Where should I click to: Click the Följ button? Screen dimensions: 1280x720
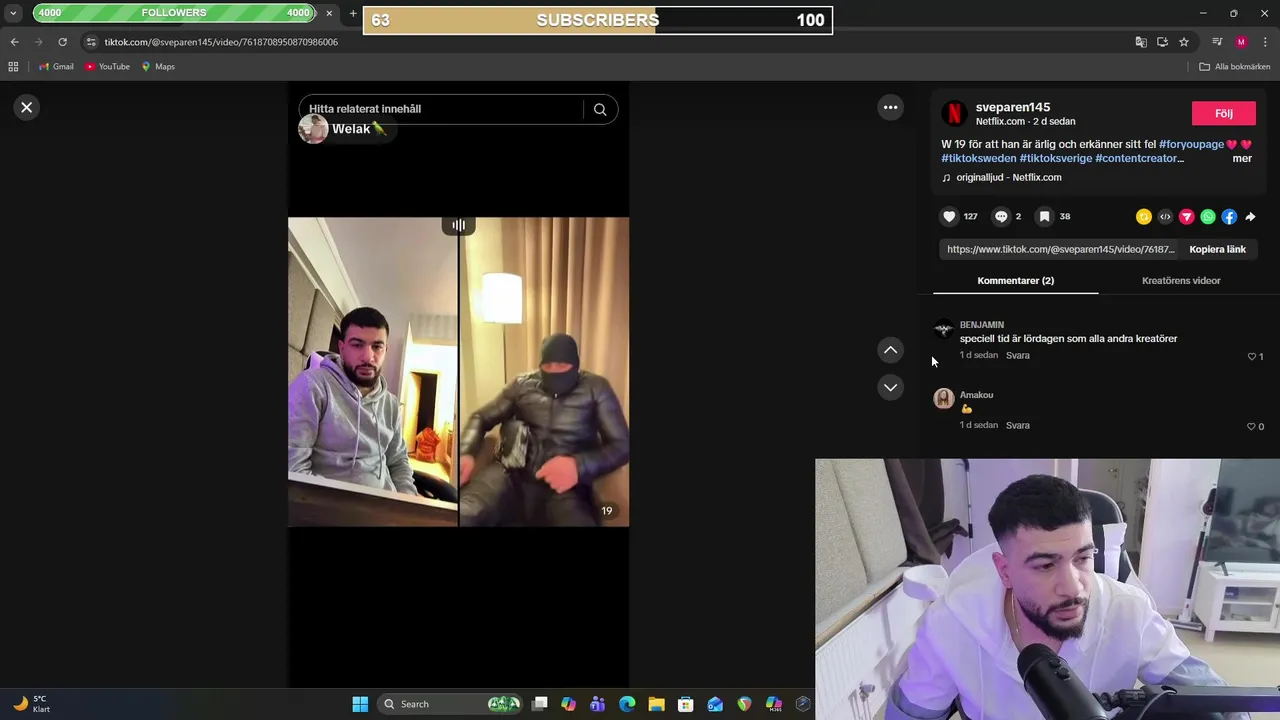(1223, 113)
